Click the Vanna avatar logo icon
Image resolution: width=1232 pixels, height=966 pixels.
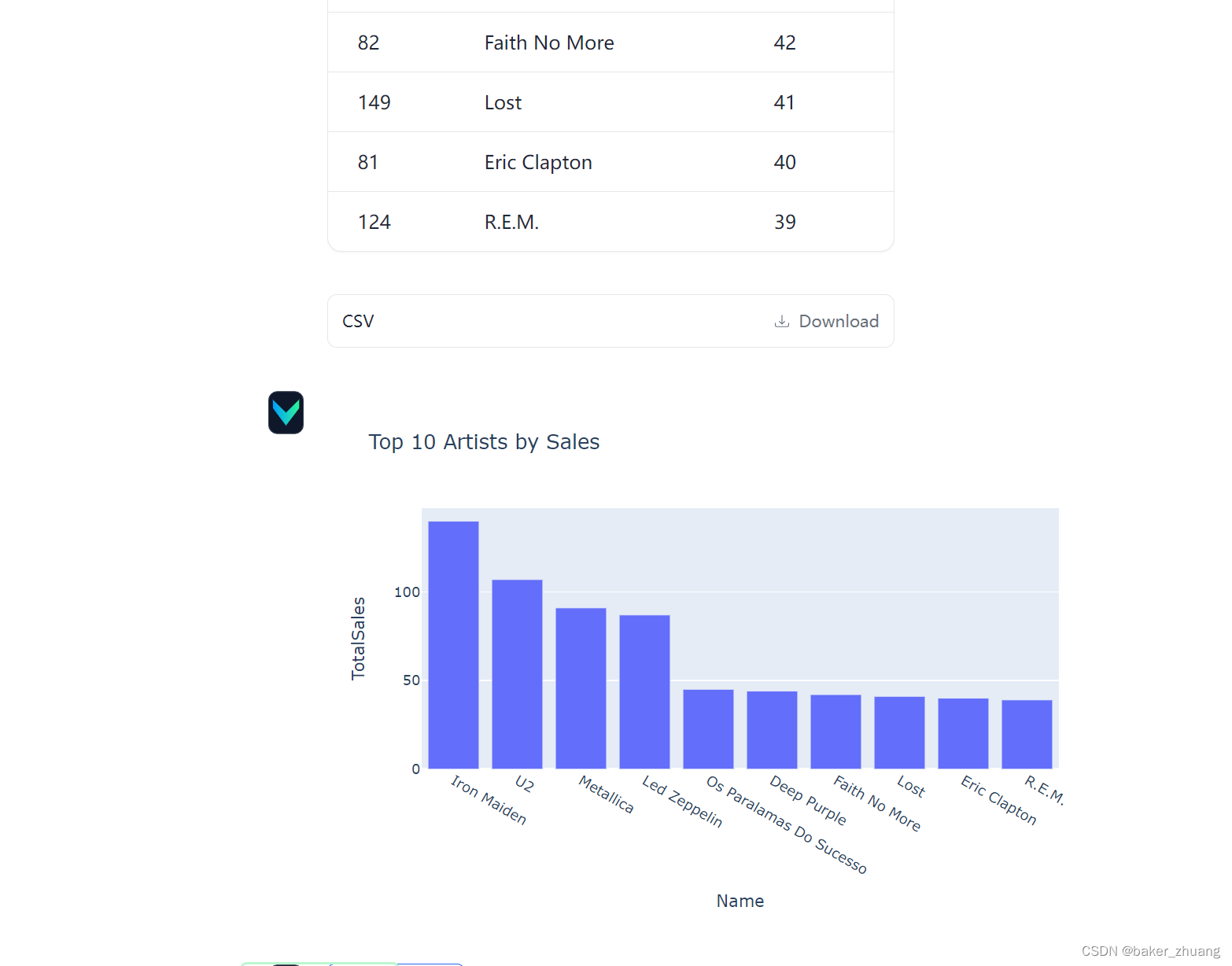click(x=286, y=412)
